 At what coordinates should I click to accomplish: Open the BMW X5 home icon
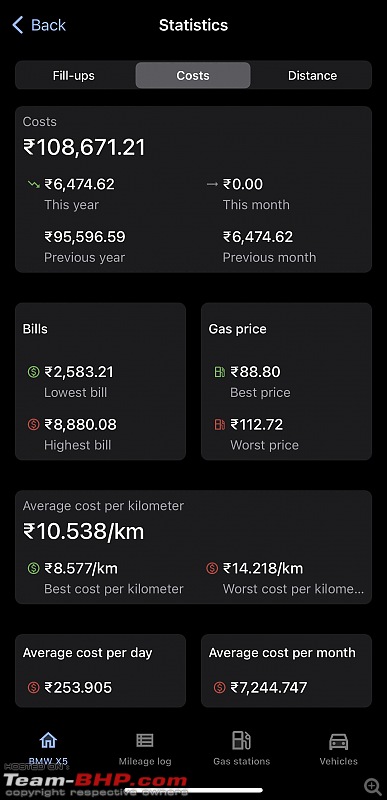[x=48, y=740]
